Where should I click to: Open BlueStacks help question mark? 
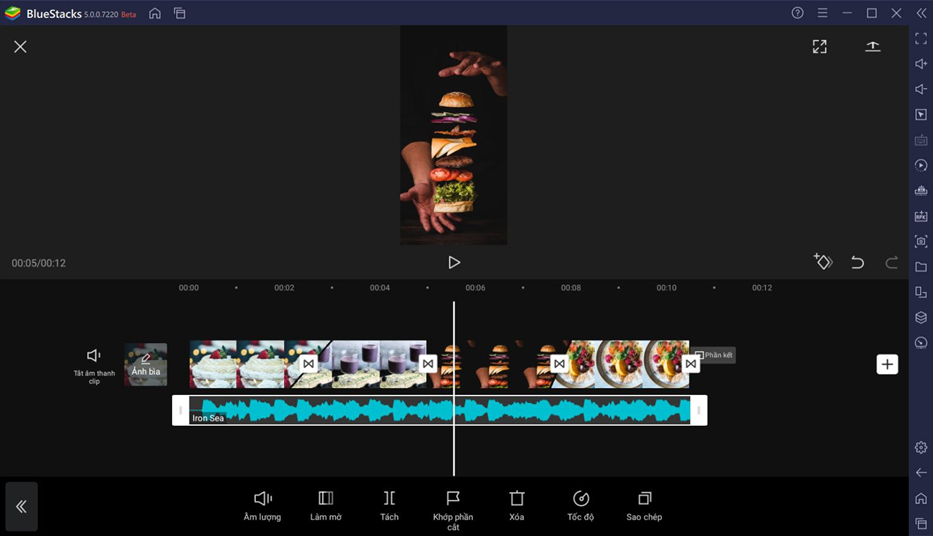coord(797,12)
